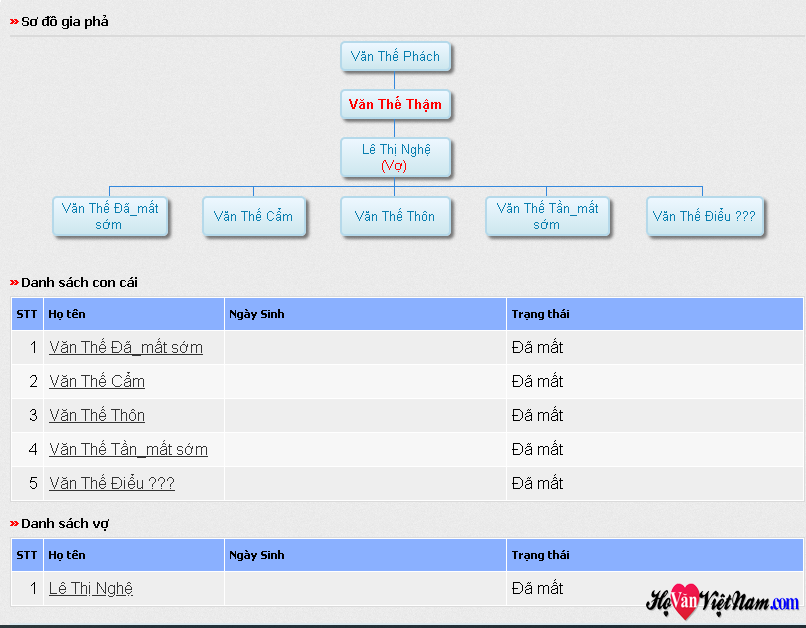Click Ngày Sinh column header in children table
The image size is (806, 628).
(257, 314)
